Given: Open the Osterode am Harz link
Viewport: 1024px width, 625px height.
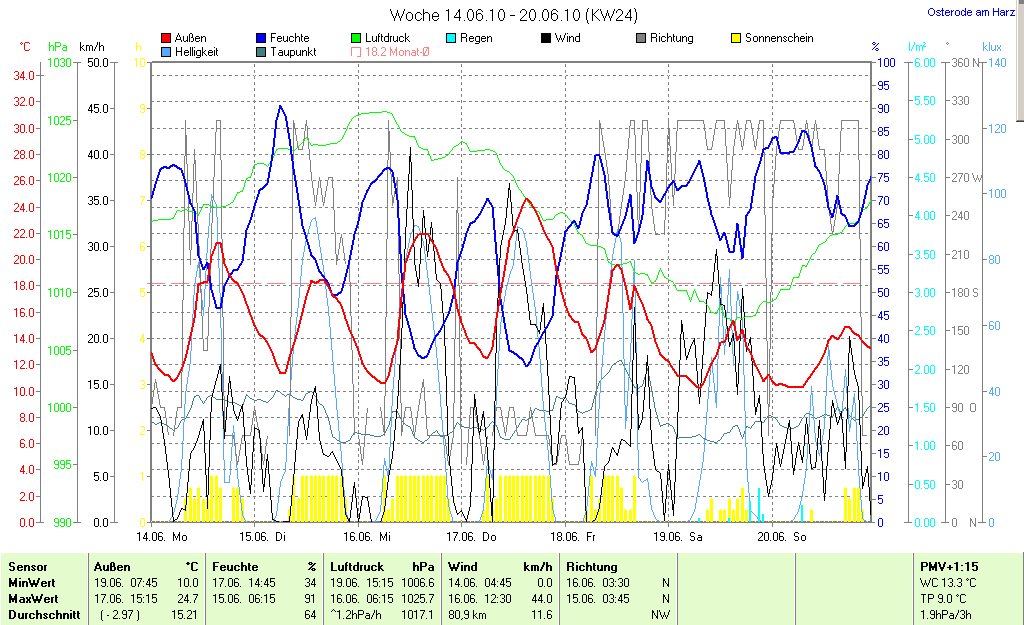Looking at the screenshot, I should pyautogui.click(x=974, y=13).
